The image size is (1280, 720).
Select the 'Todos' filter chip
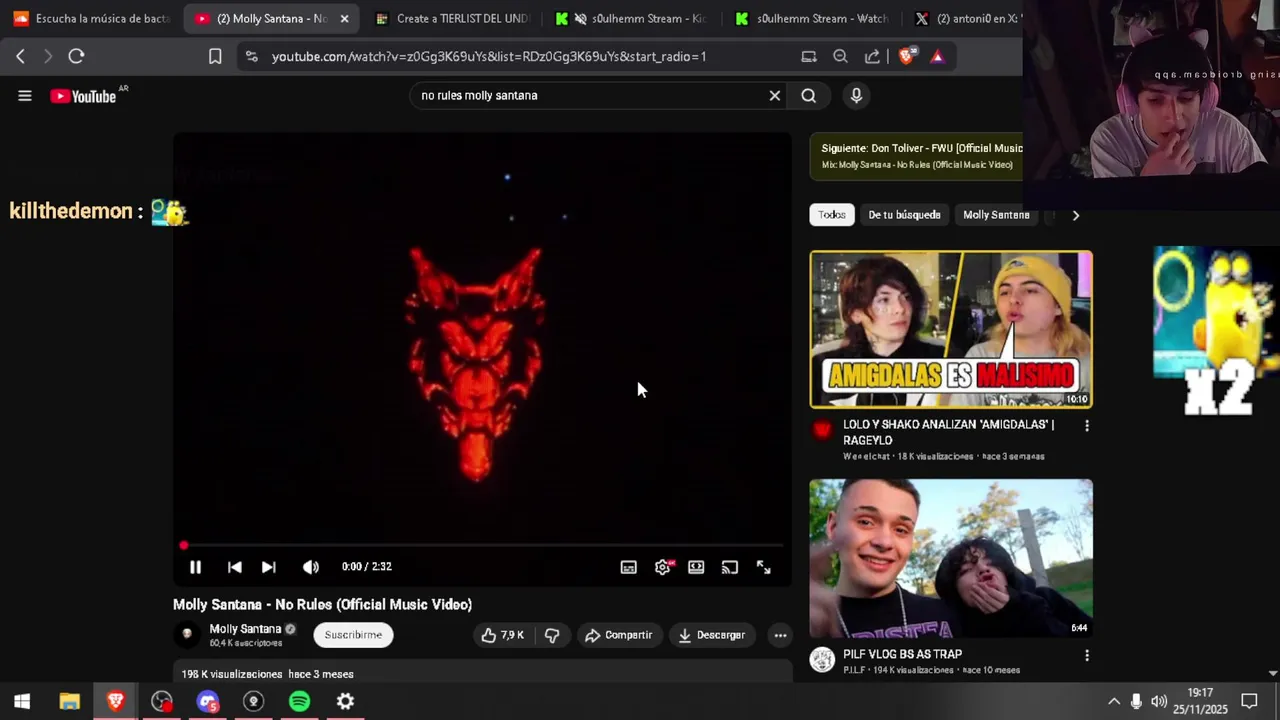pyautogui.click(x=832, y=215)
